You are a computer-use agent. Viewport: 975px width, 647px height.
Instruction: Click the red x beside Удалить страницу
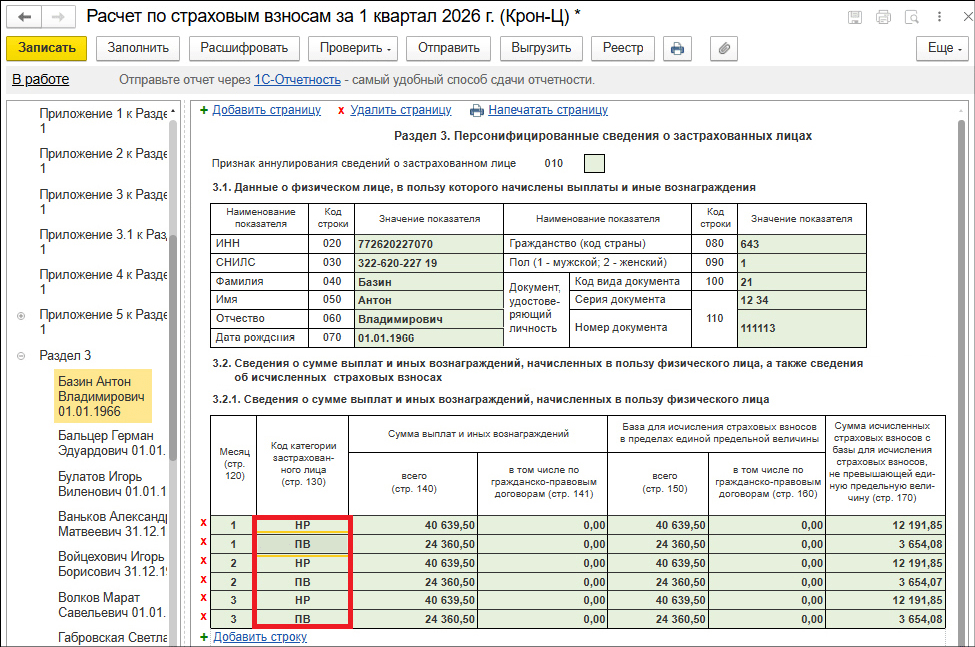[341, 110]
